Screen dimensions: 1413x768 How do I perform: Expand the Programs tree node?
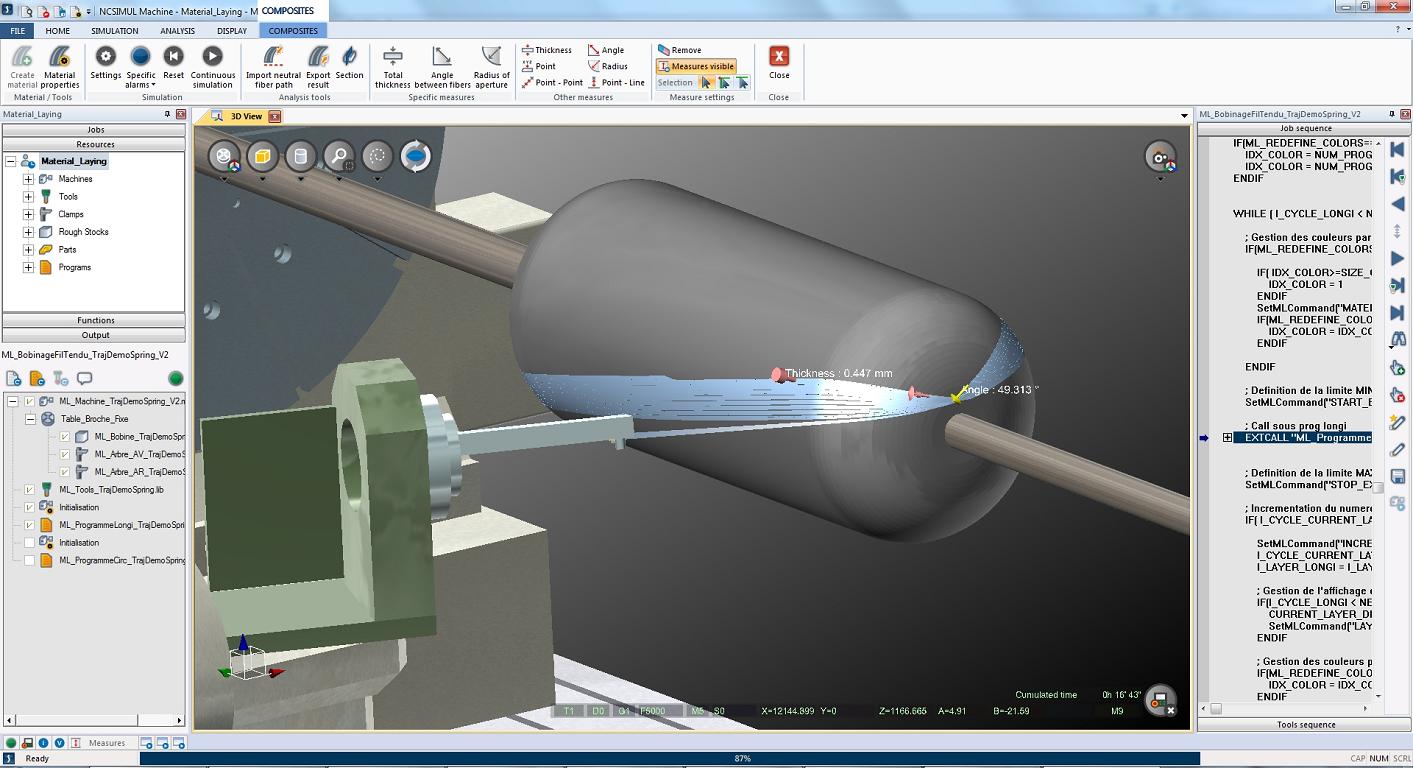(28, 267)
